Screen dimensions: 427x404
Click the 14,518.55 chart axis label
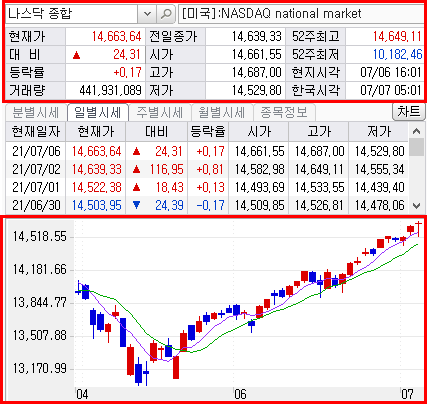[40, 237]
